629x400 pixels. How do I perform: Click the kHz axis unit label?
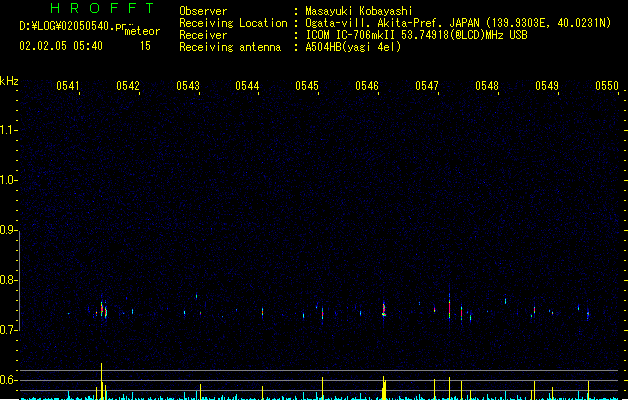pos(9,81)
